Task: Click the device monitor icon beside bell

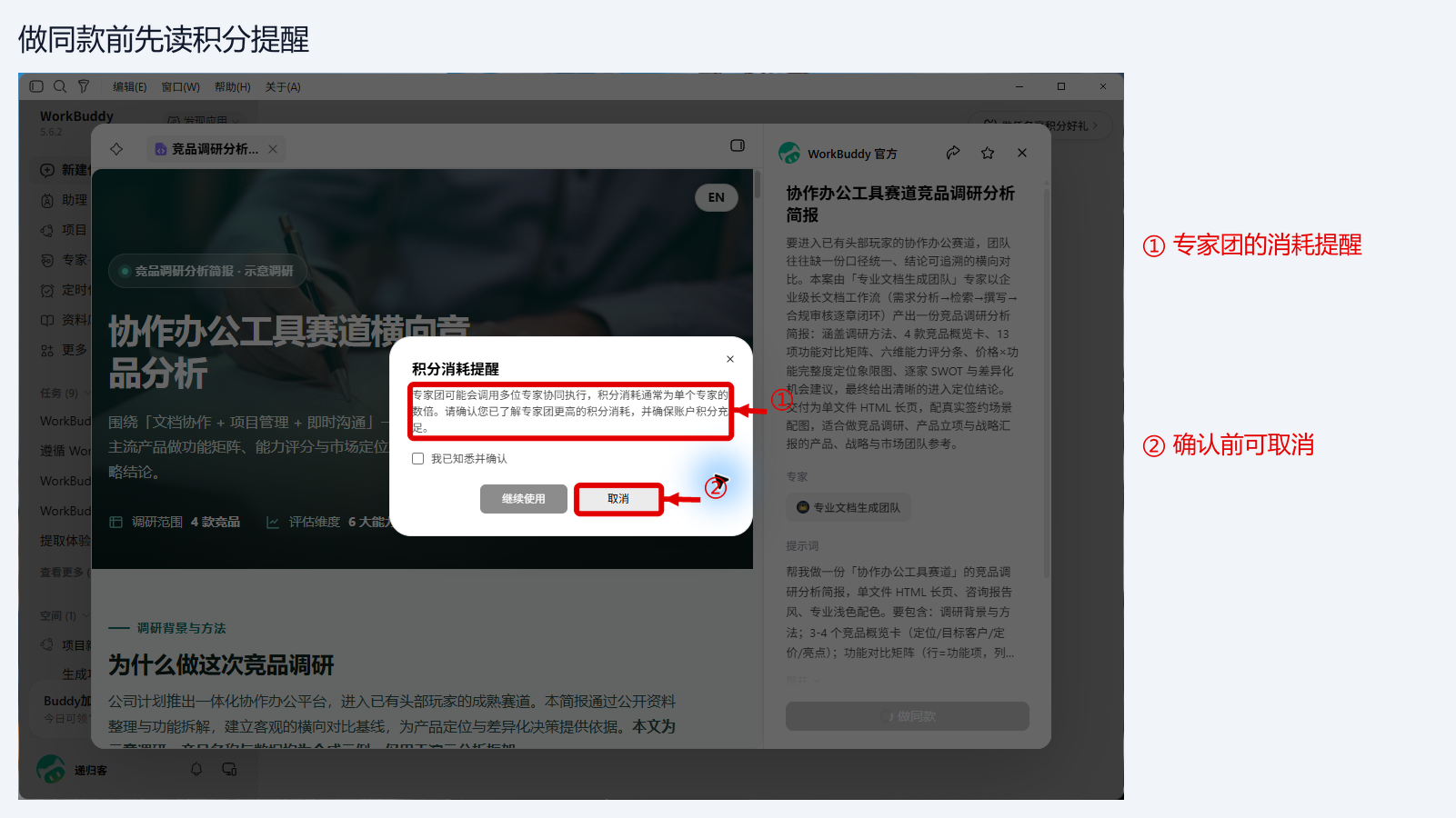Action: 229,770
